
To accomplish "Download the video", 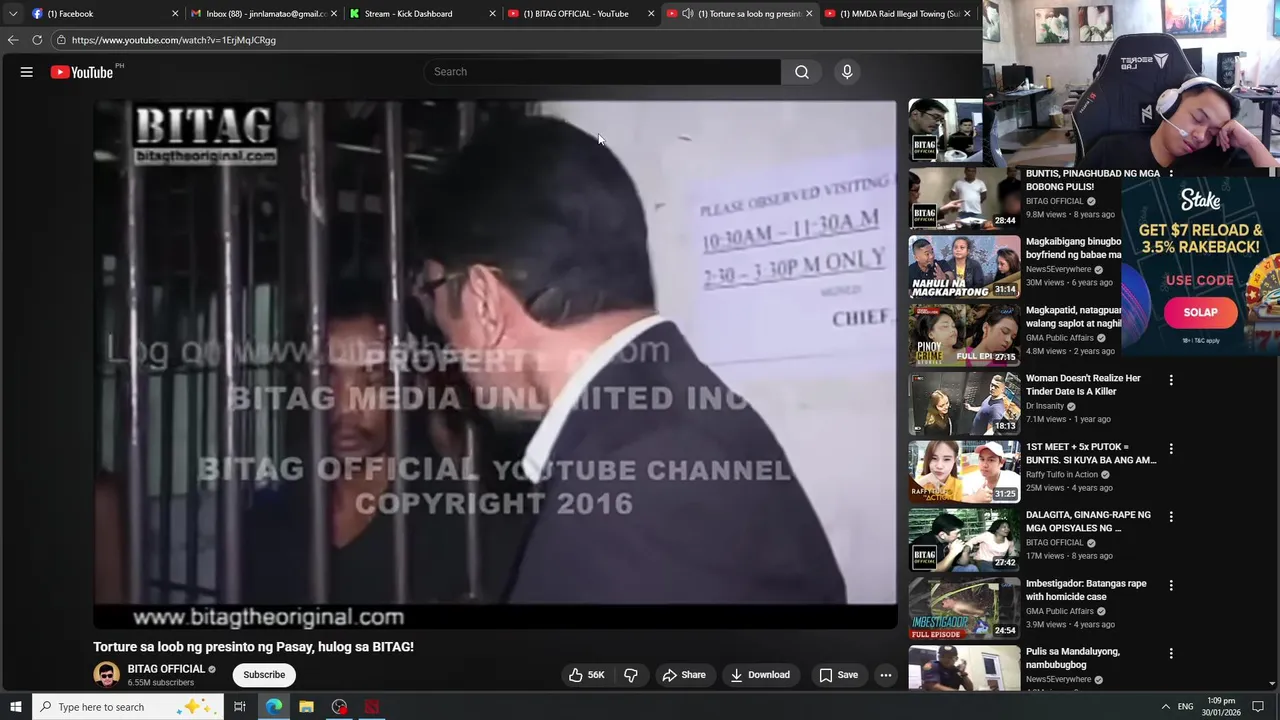I will [760, 675].
